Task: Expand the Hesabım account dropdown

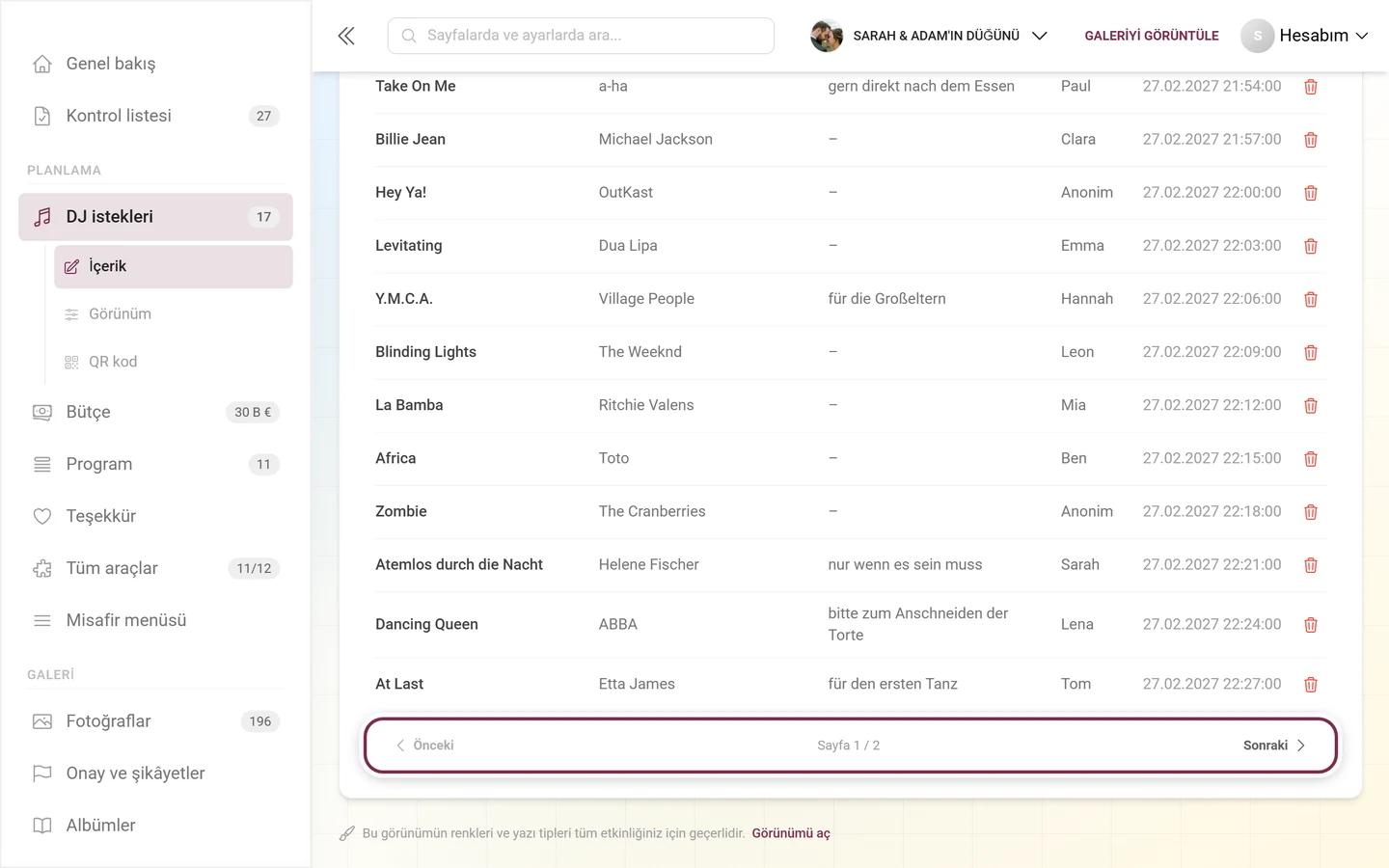Action: tap(1305, 36)
